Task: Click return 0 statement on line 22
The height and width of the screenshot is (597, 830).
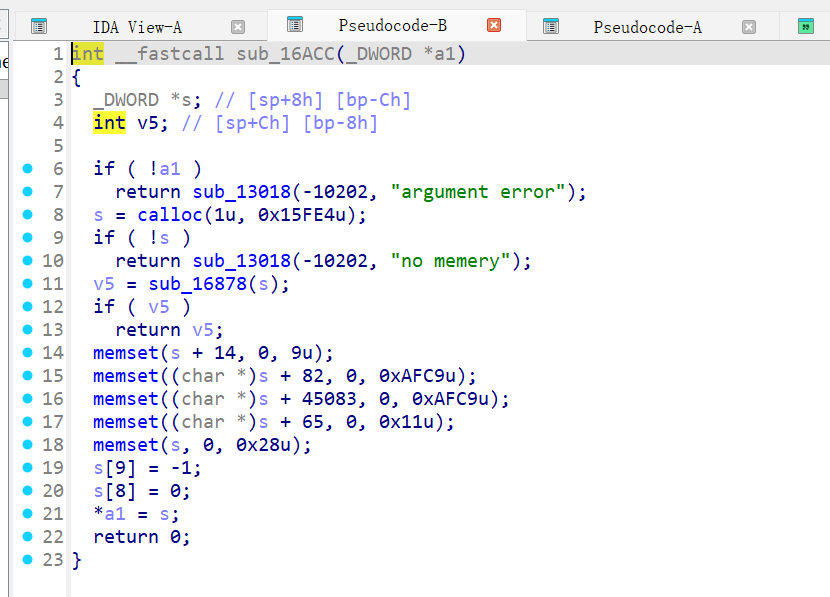Action: pyautogui.click(x=142, y=537)
